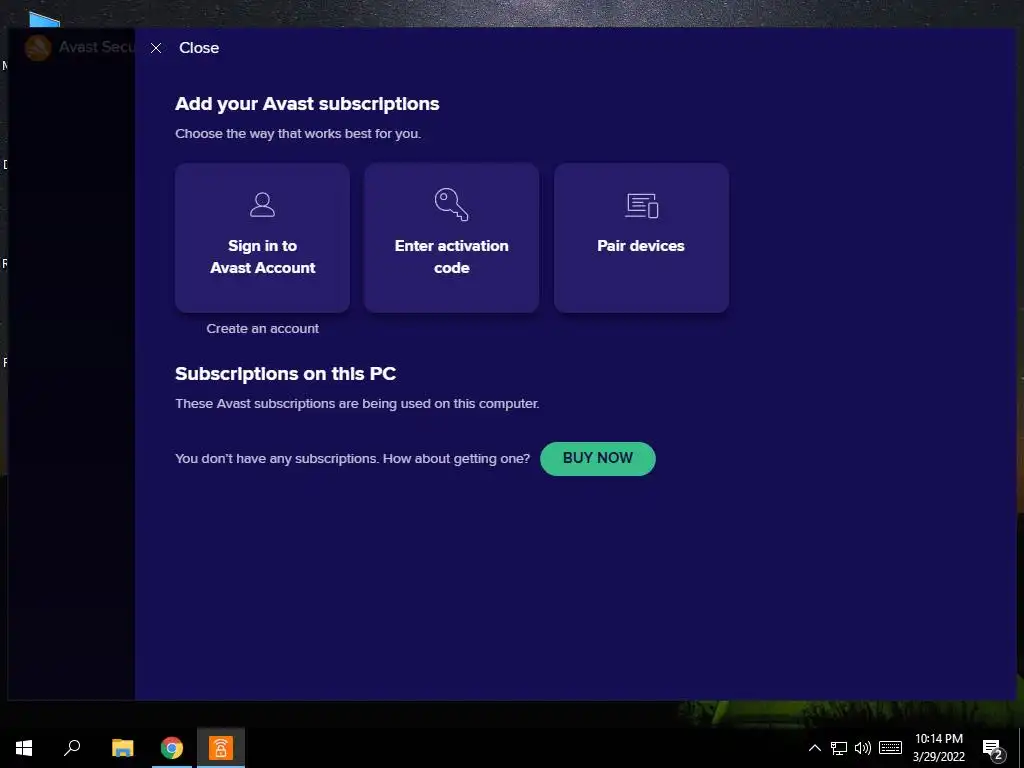This screenshot has height=768, width=1024.
Task: Open the taskbar search magnifier
Action: tap(72, 748)
